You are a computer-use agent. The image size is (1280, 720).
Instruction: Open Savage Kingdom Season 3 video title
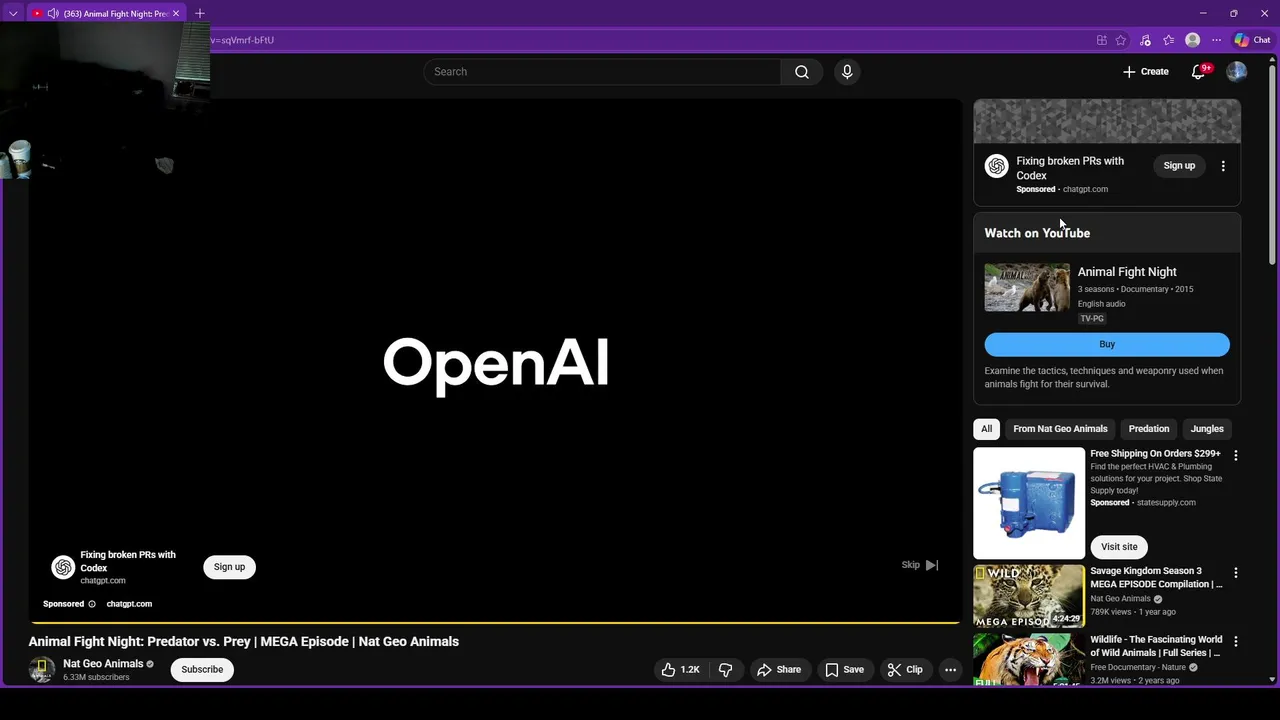pos(1156,578)
